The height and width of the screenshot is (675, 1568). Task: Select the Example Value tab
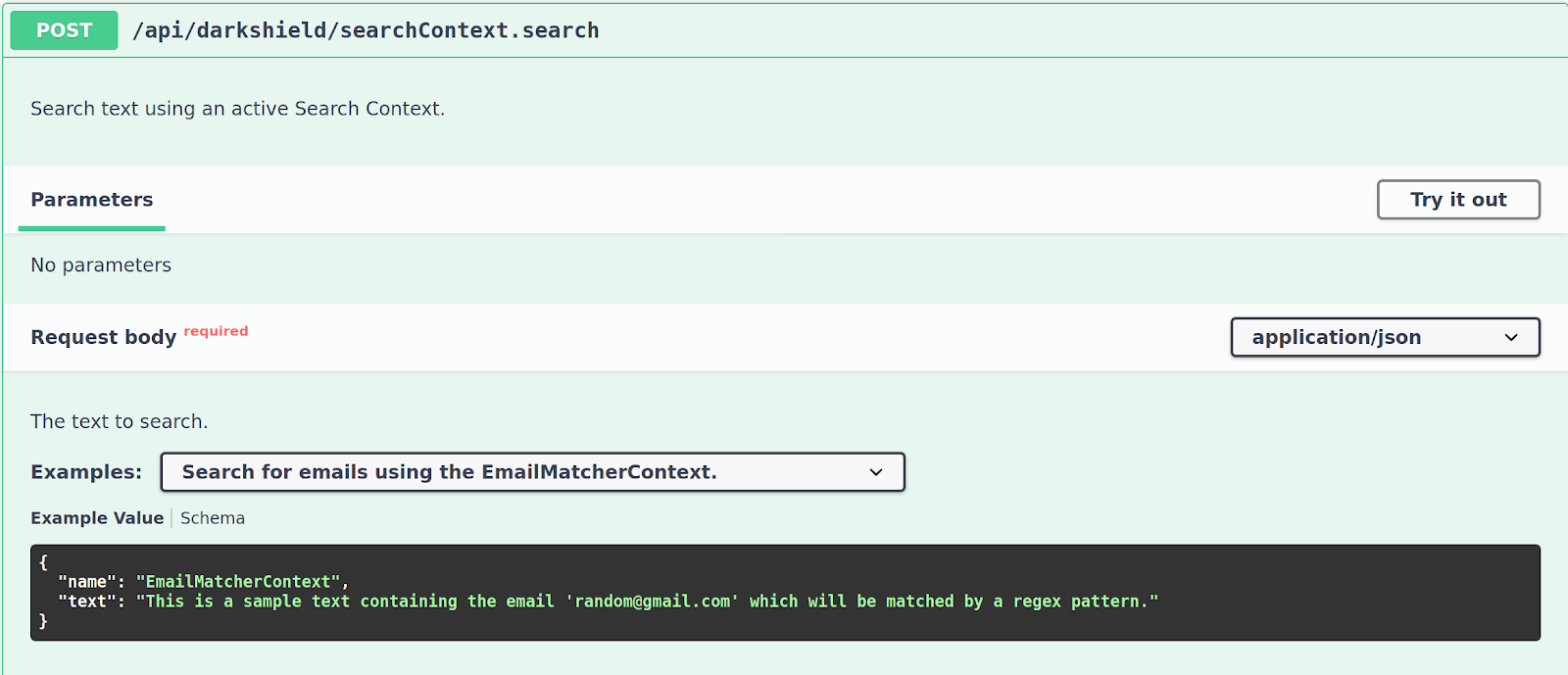[97, 518]
